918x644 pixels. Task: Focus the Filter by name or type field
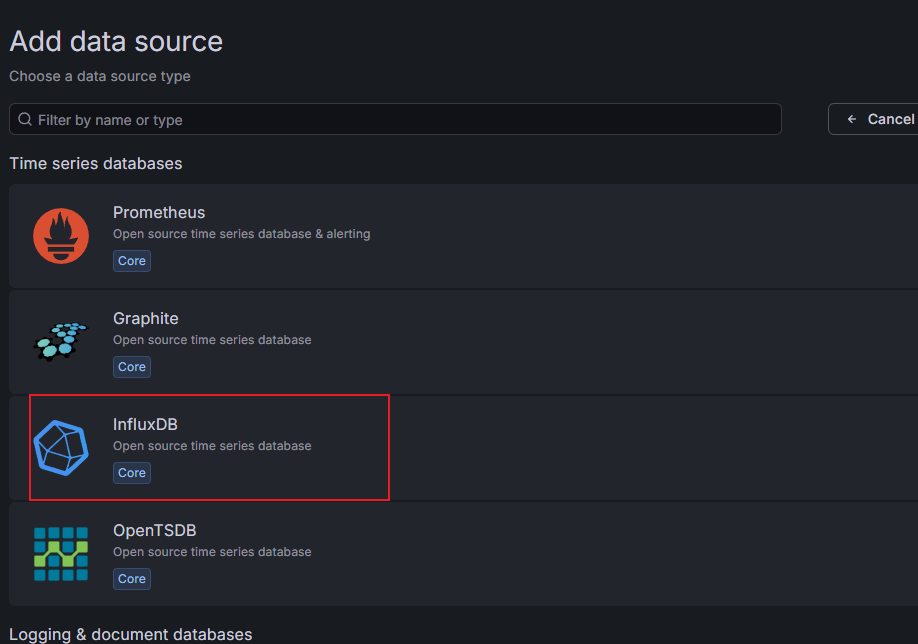395,119
